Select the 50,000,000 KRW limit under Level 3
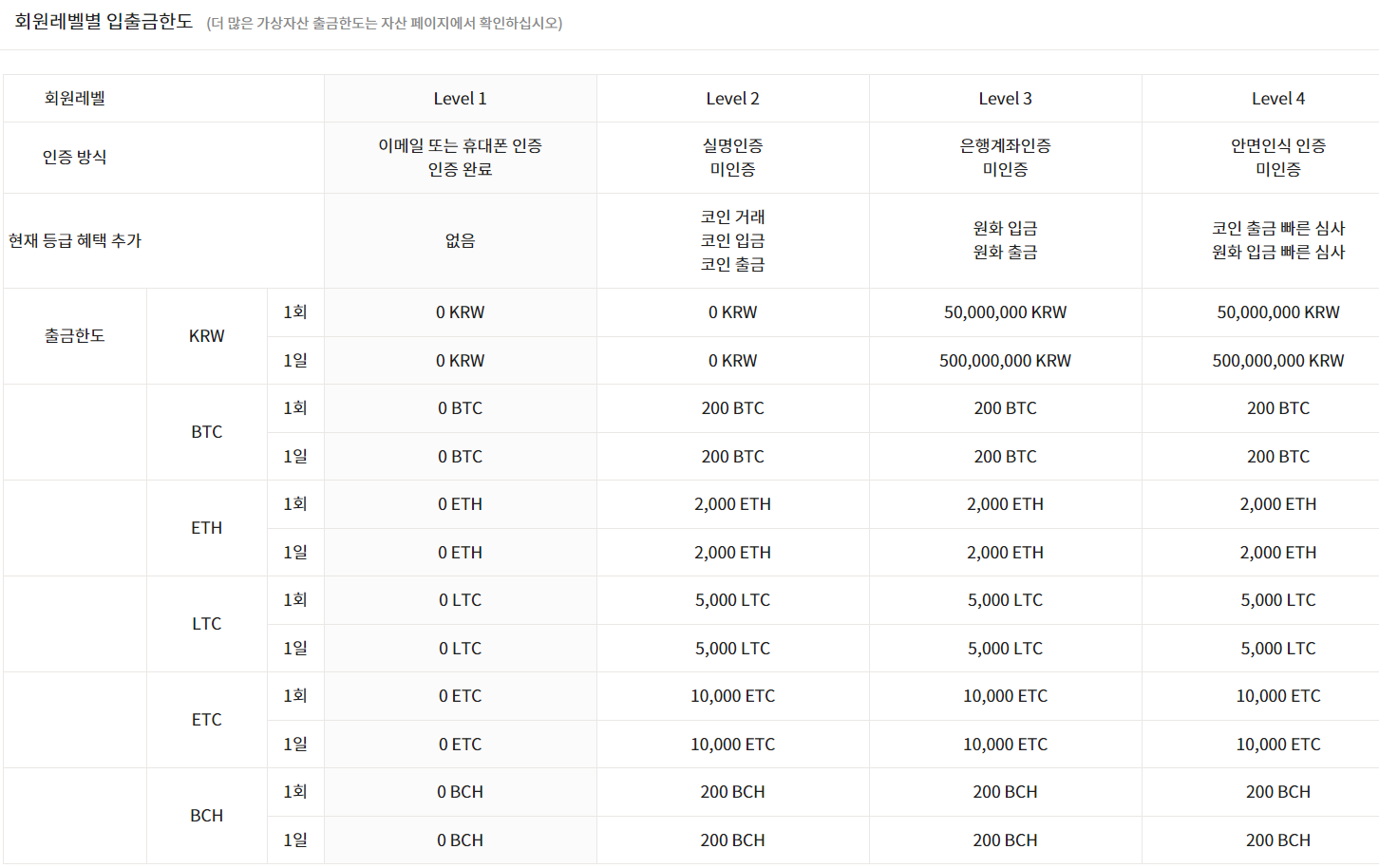The width and height of the screenshot is (1379, 868). (1004, 312)
